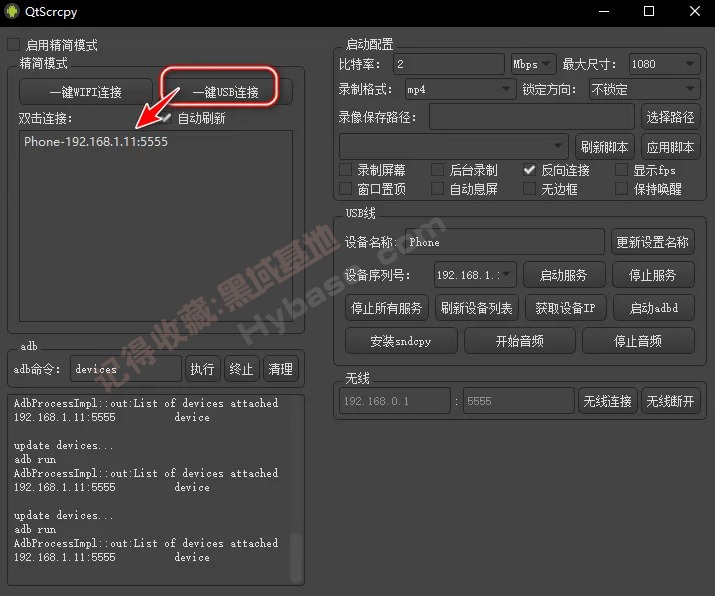Click the 刷新脚本 button
Screen dimensions: 715x596
(605, 147)
